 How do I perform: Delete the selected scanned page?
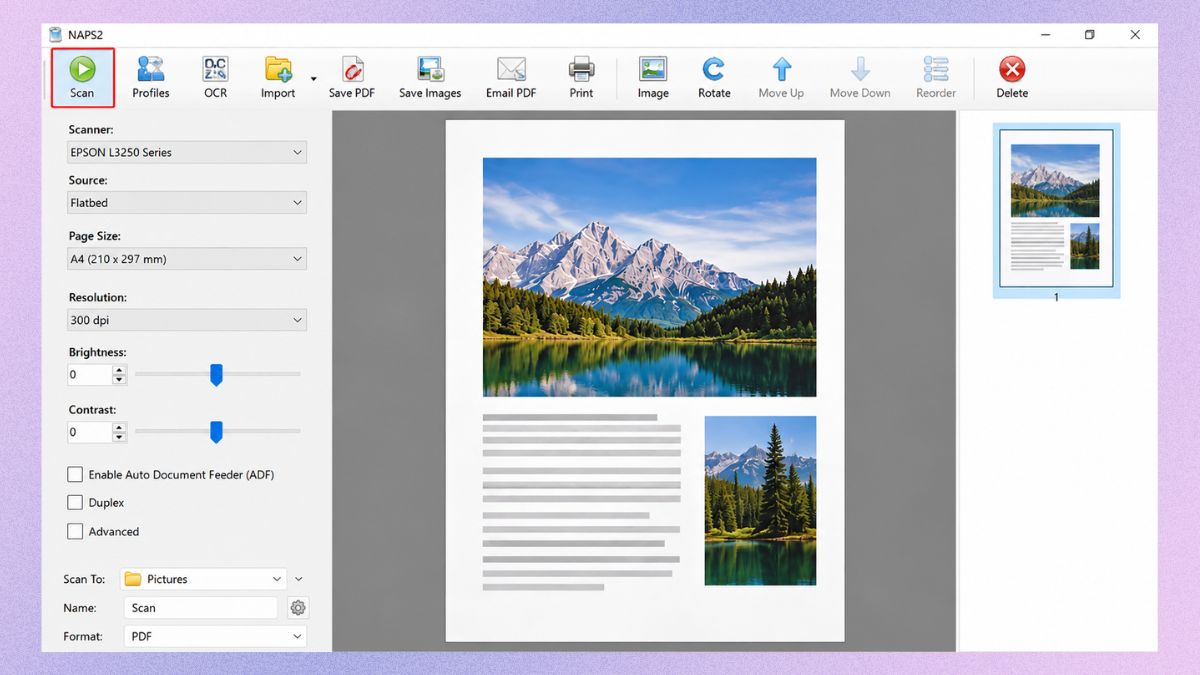click(x=1012, y=77)
